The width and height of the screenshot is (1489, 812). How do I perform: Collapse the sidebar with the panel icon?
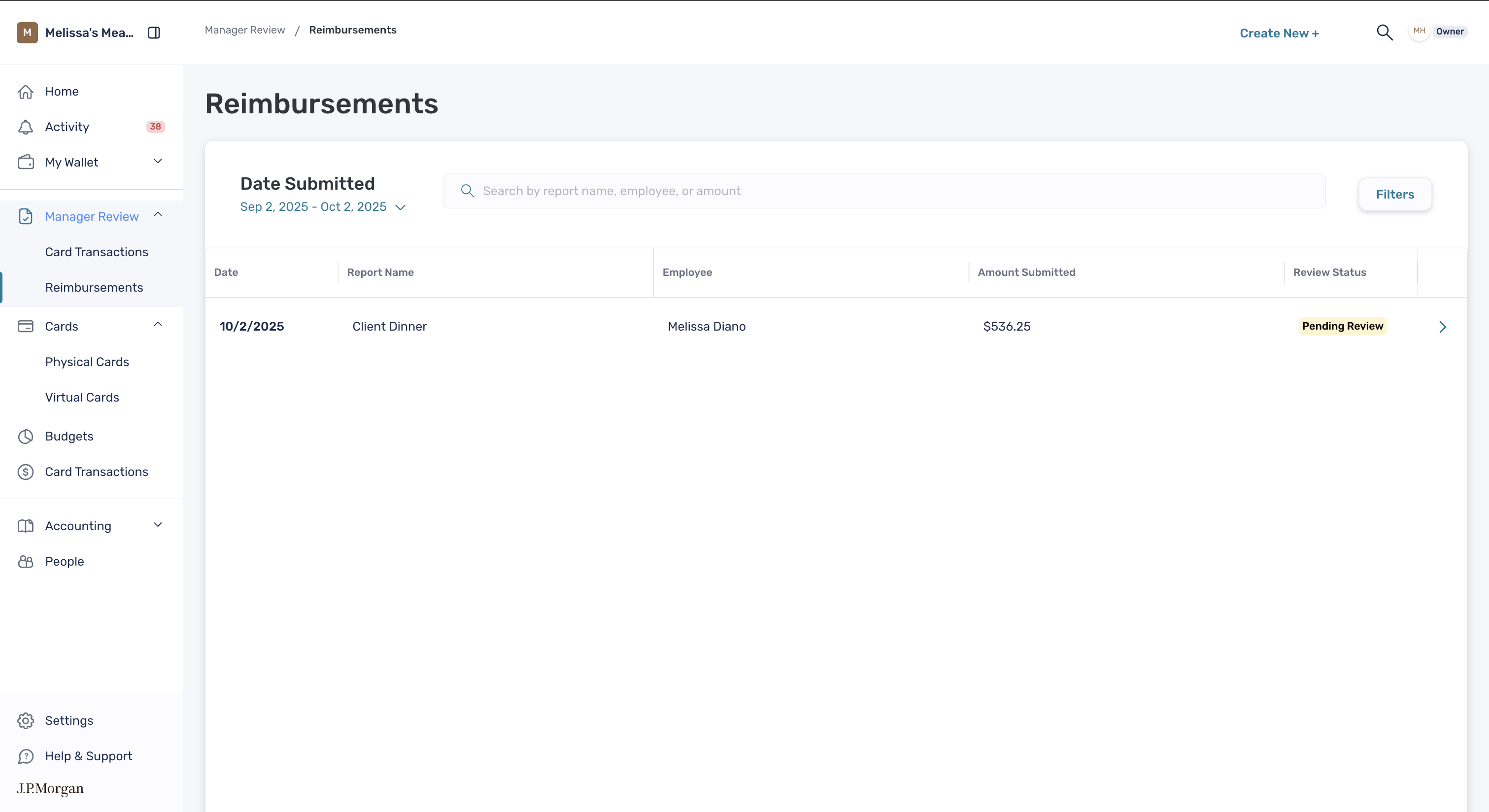point(154,33)
